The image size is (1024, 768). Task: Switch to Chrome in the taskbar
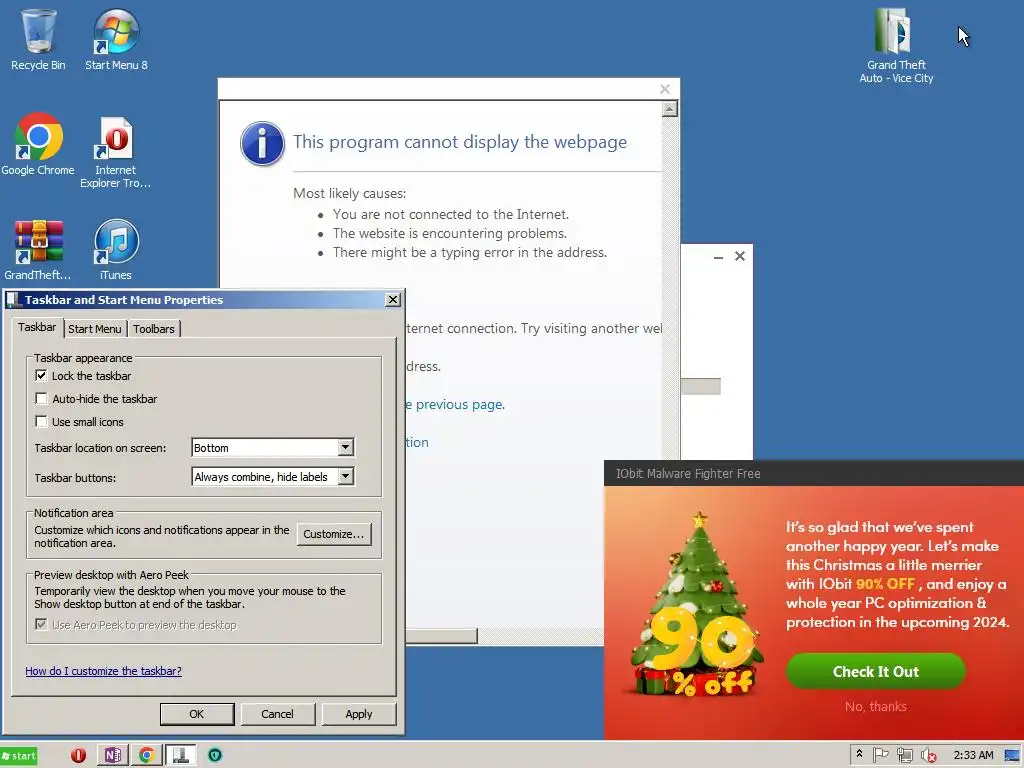coord(146,756)
